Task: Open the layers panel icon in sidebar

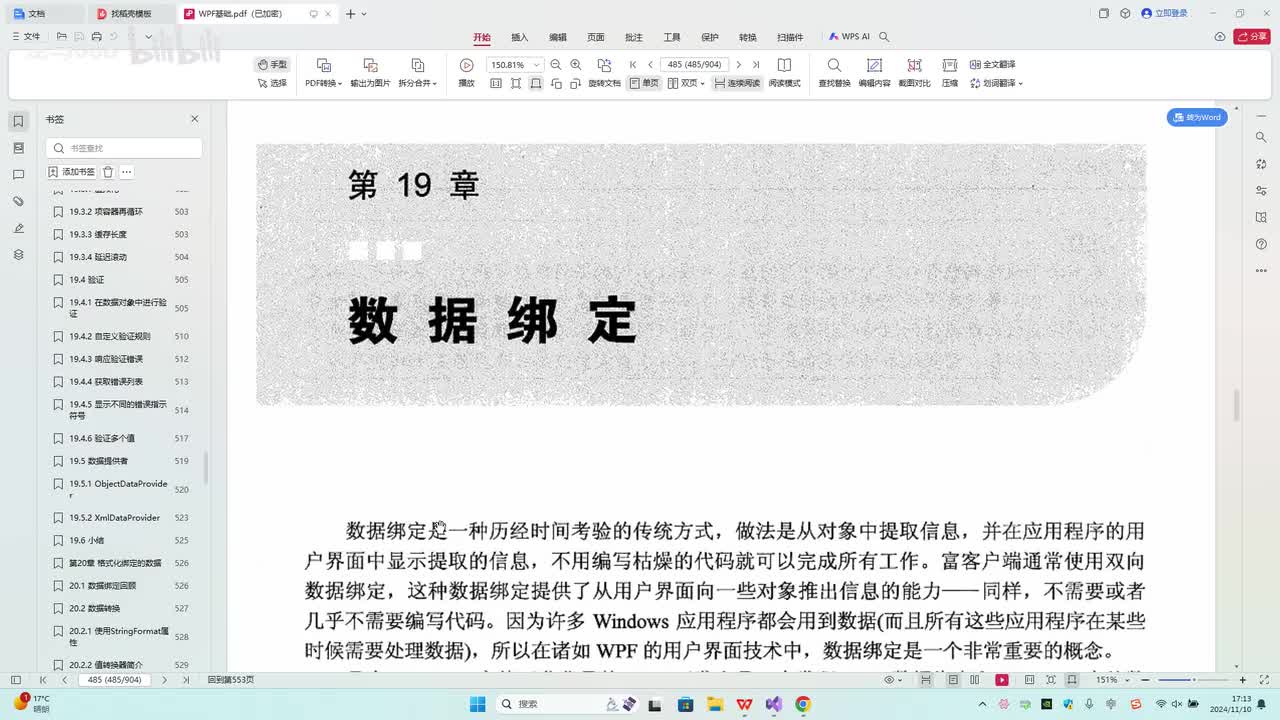Action: tap(18, 255)
